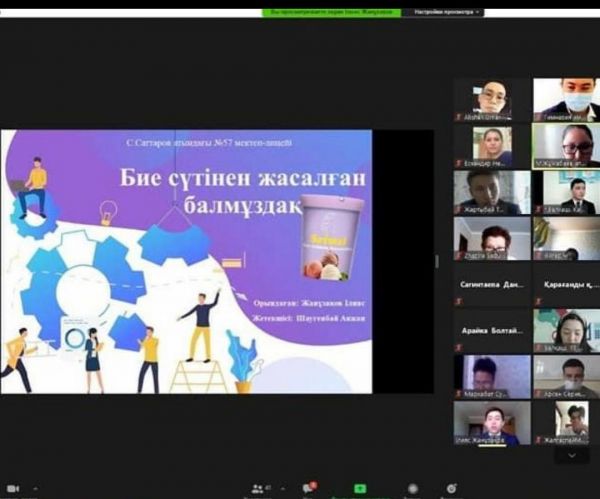600x499 pixels.
Task: Select the Қарағанды participant tile
Action: point(566,283)
